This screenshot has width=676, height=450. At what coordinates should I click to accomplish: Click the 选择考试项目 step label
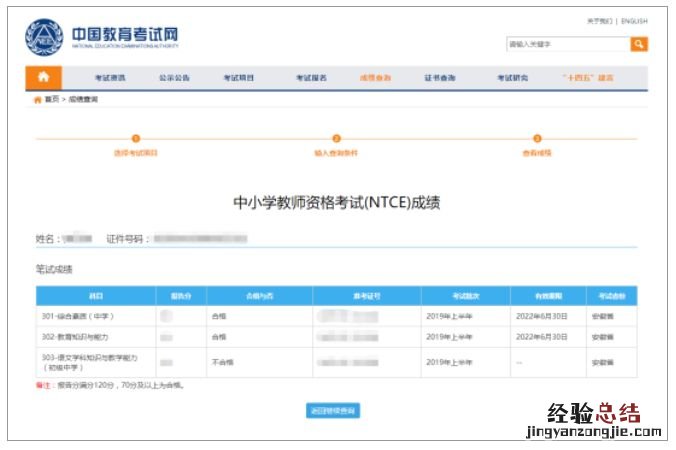(136, 153)
